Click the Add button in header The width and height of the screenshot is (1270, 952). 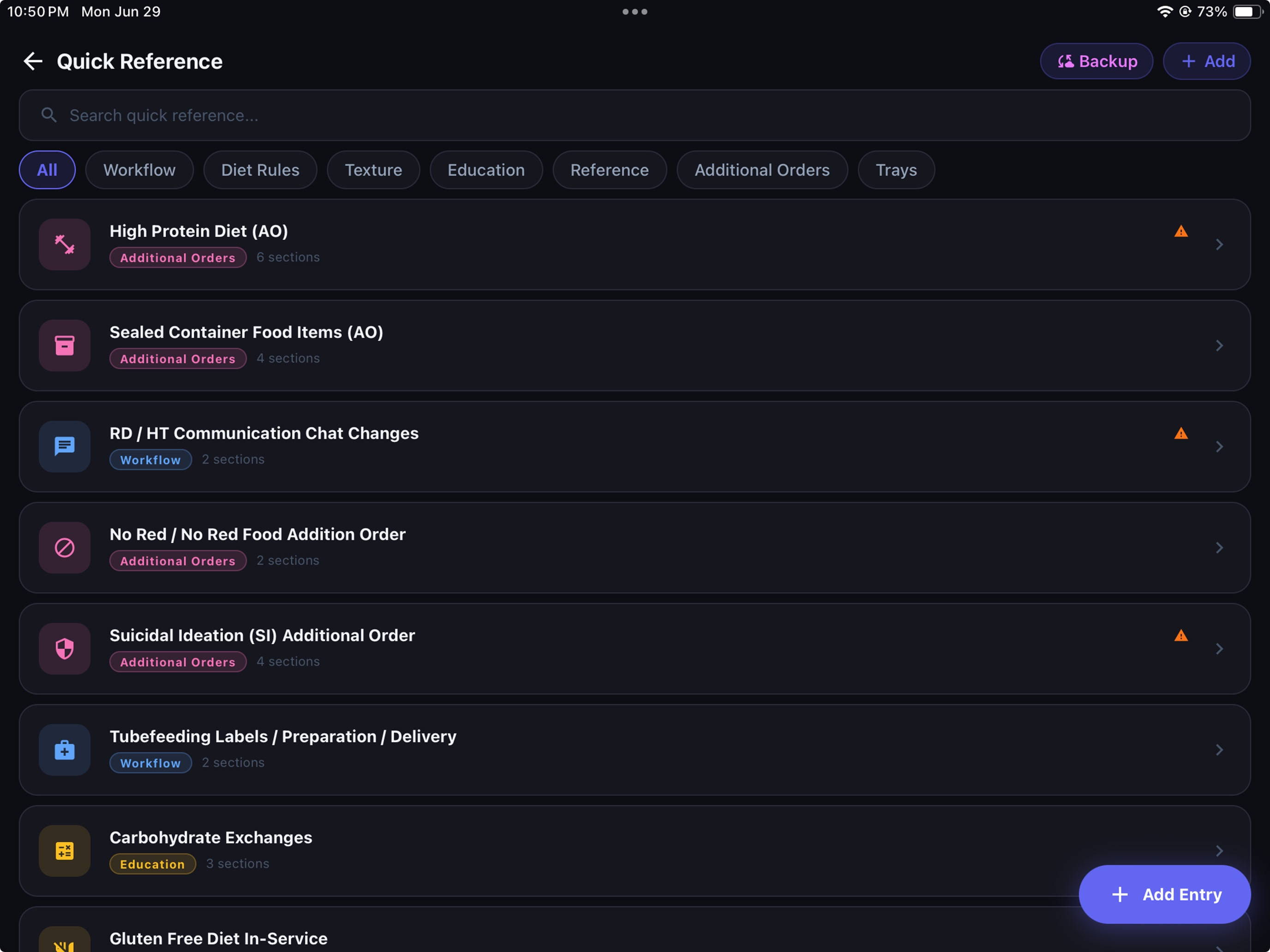coord(1207,61)
